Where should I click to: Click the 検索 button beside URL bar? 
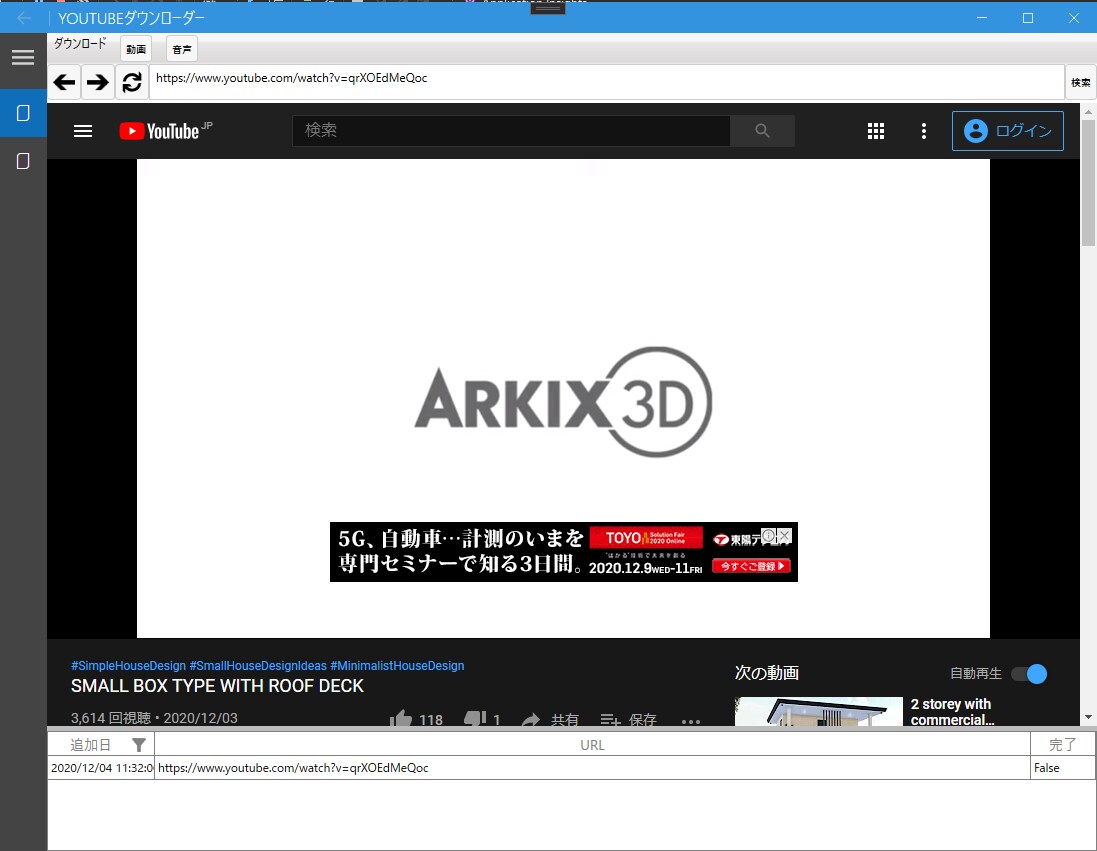[1080, 83]
